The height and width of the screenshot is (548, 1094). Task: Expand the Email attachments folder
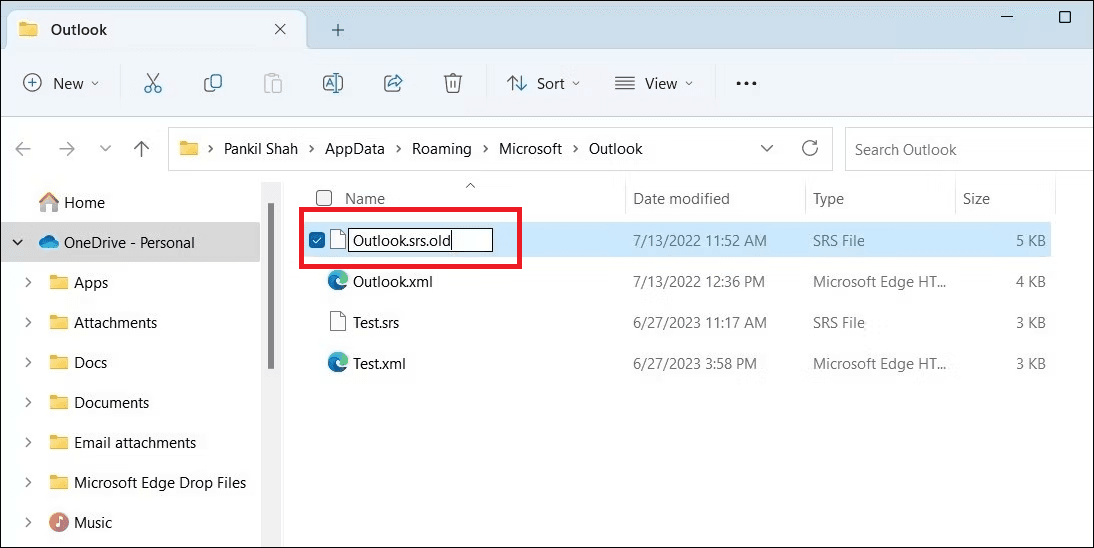[x=28, y=443]
